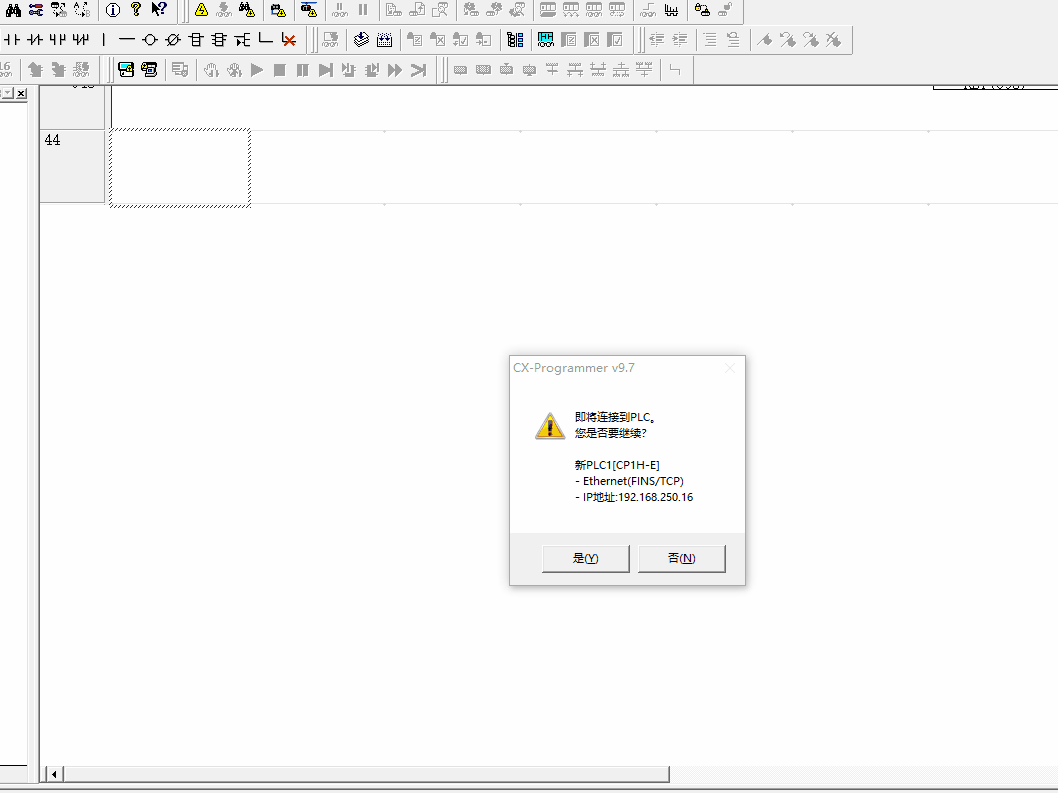The height and width of the screenshot is (793, 1058).
Task: Select the New Horizontal line tool
Action: pos(126,40)
